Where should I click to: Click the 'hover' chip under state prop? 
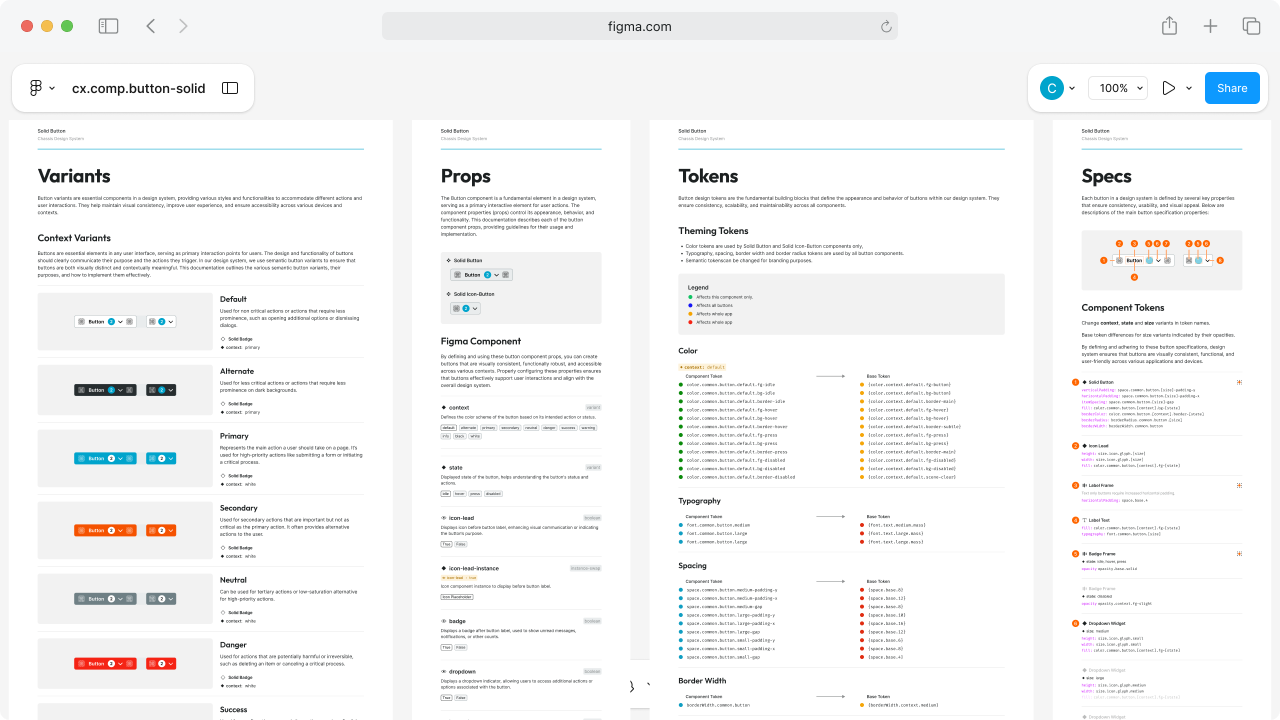point(460,493)
